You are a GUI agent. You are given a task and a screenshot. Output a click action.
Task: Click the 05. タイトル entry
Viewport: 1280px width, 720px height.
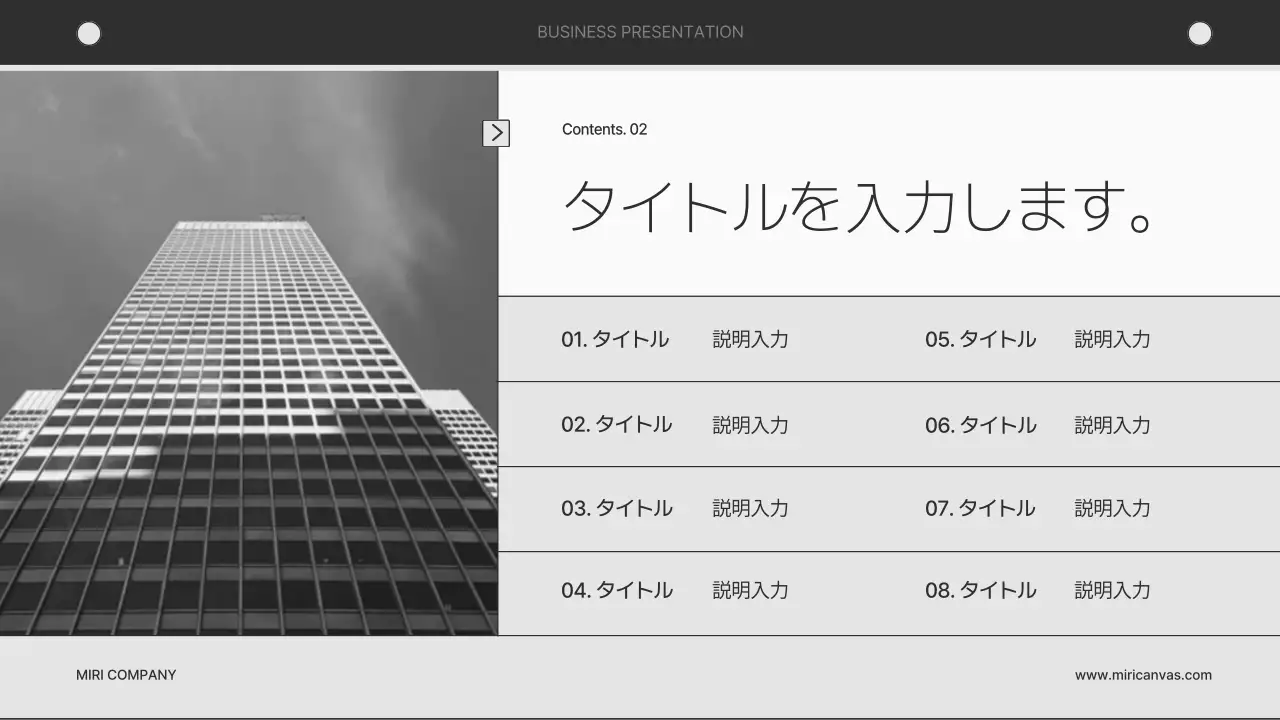click(981, 339)
